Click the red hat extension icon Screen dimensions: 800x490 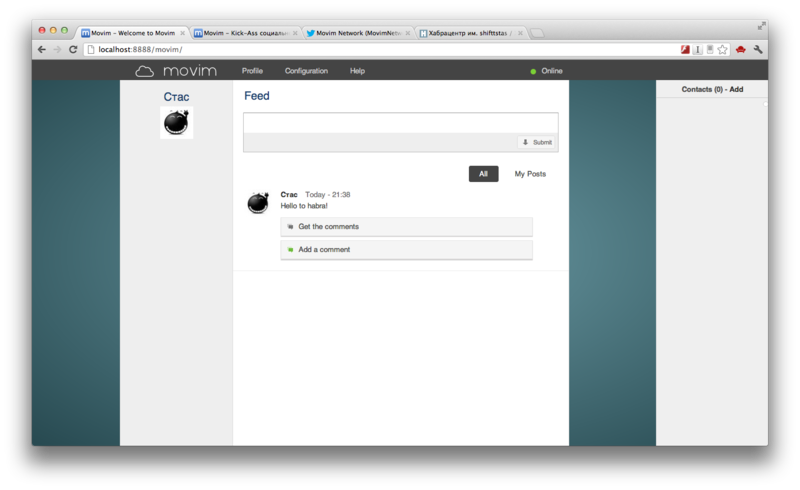pyautogui.click(x=741, y=50)
